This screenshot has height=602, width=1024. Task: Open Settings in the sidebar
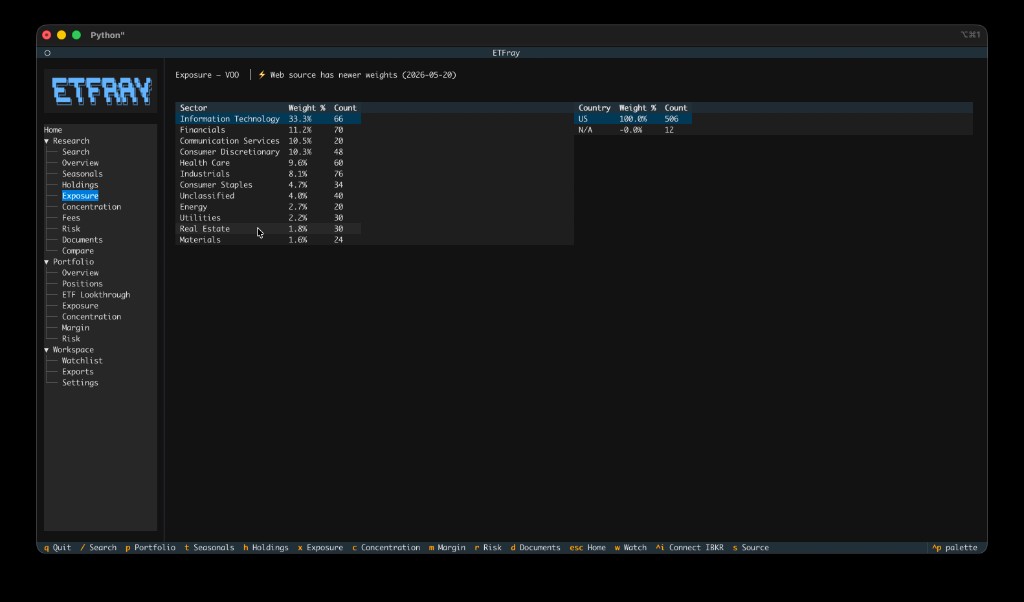click(80, 383)
